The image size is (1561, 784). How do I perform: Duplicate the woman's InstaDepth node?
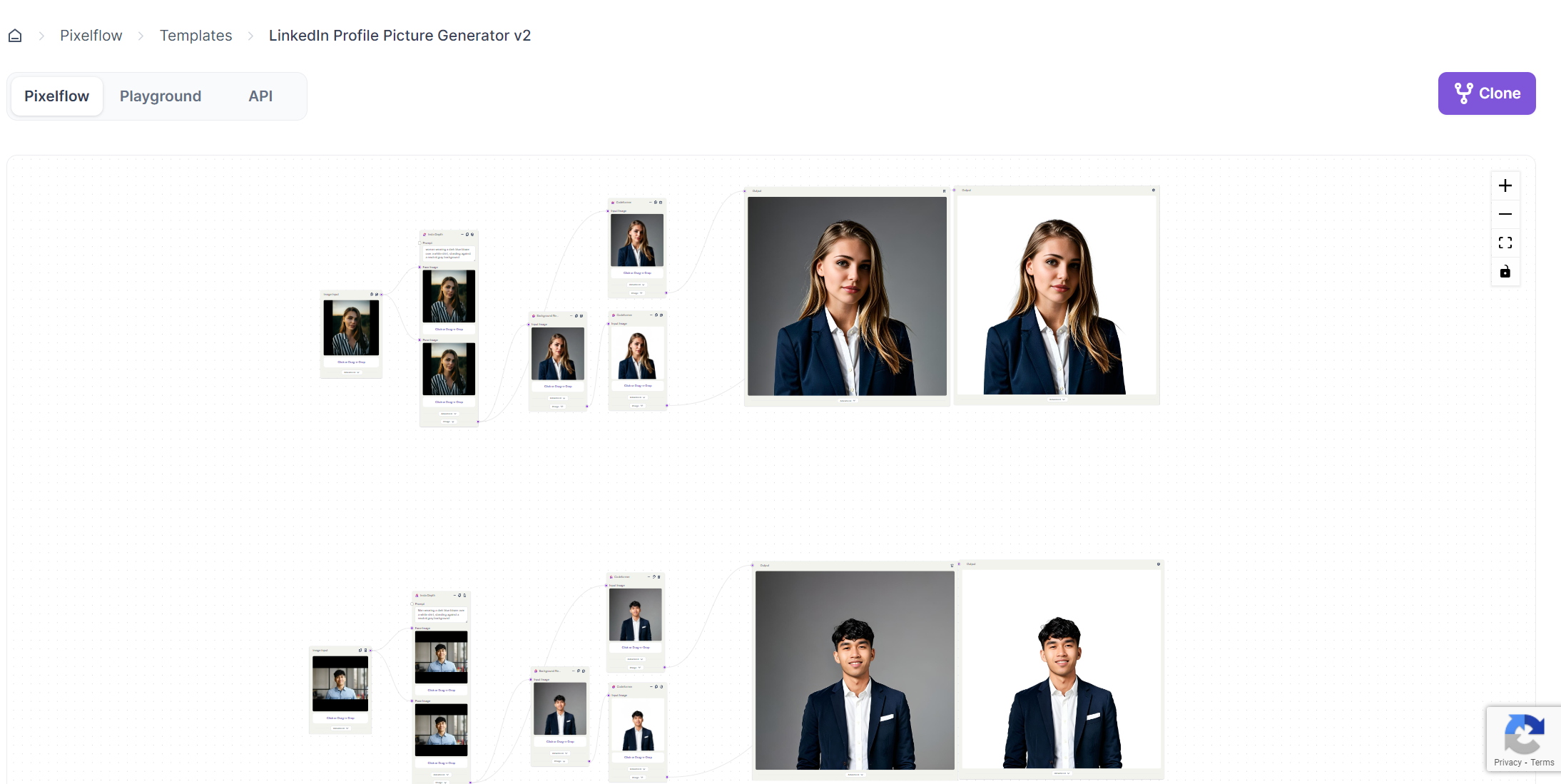coord(467,234)
